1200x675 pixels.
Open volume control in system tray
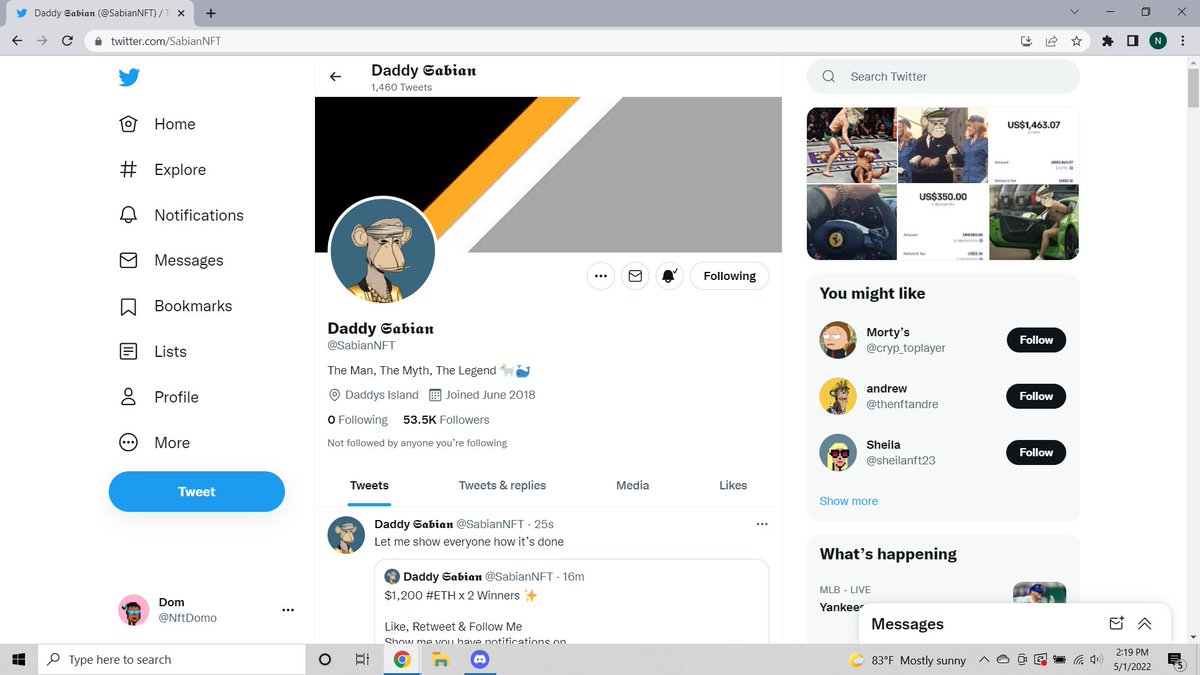pos(1095,659)
